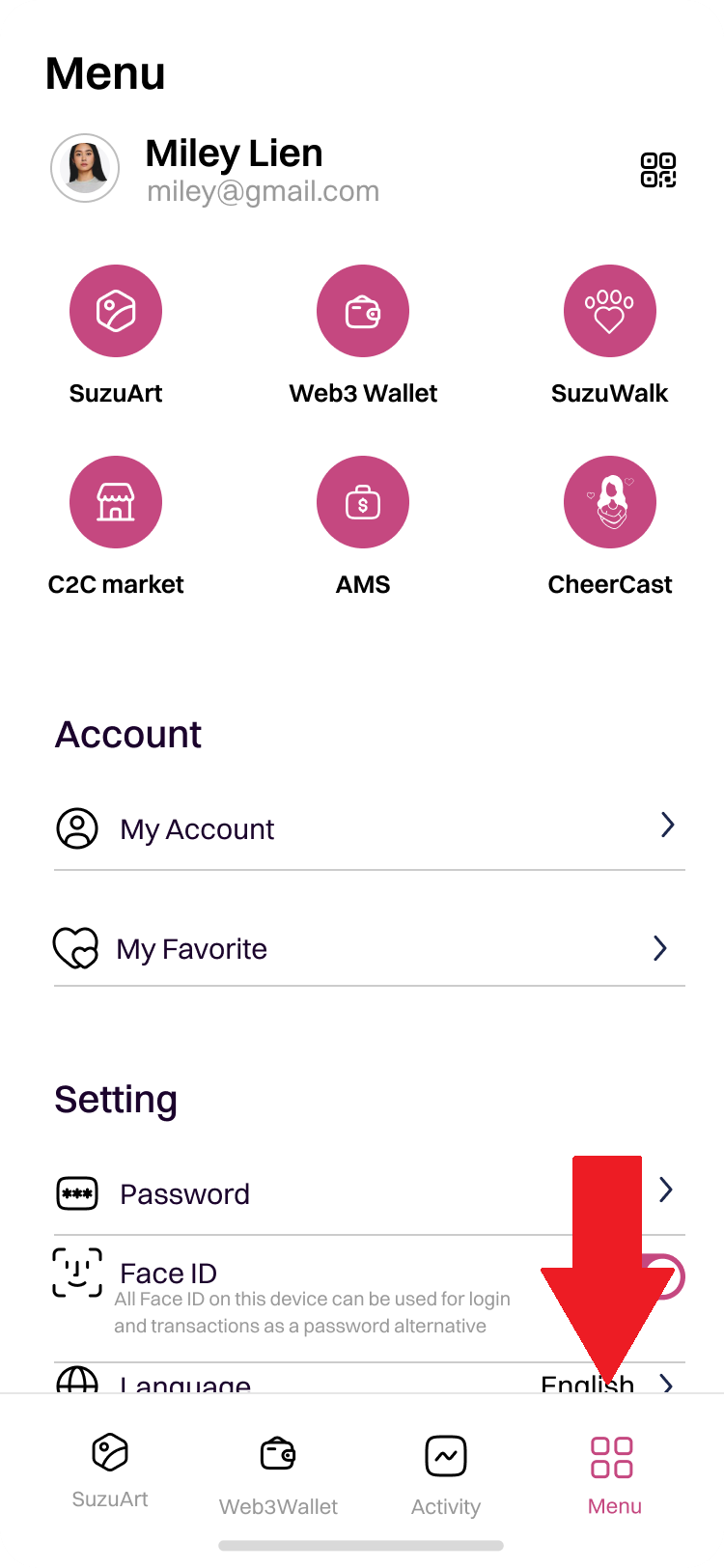Open the CheerCast icon
Image resolution: width=724 pixels, height=1568 pixels.
point(610,502)
